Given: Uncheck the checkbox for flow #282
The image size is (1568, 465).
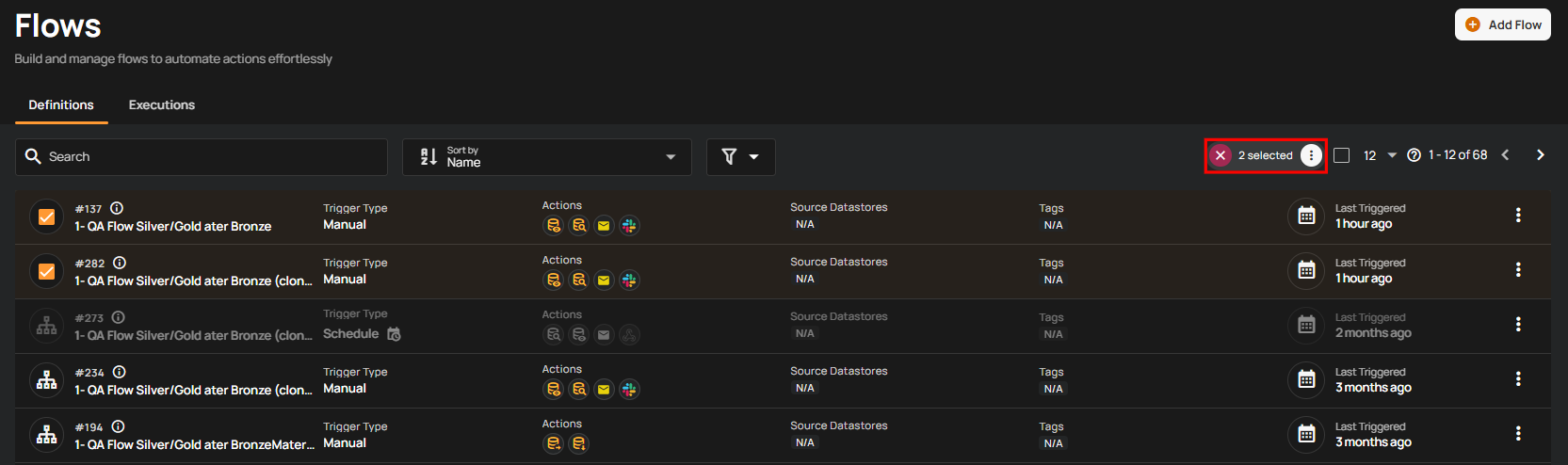Looking at the screenshot, I should pyautogui.click(x=46, y=272).
